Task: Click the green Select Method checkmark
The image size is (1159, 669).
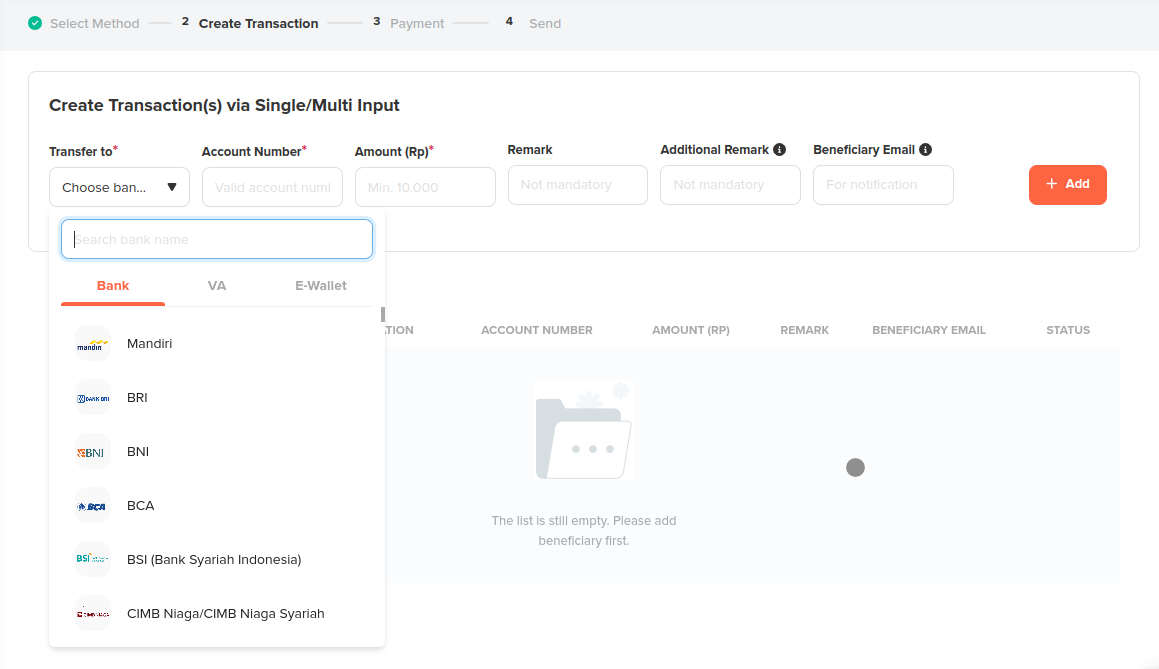Action: [x=35, y=23]
